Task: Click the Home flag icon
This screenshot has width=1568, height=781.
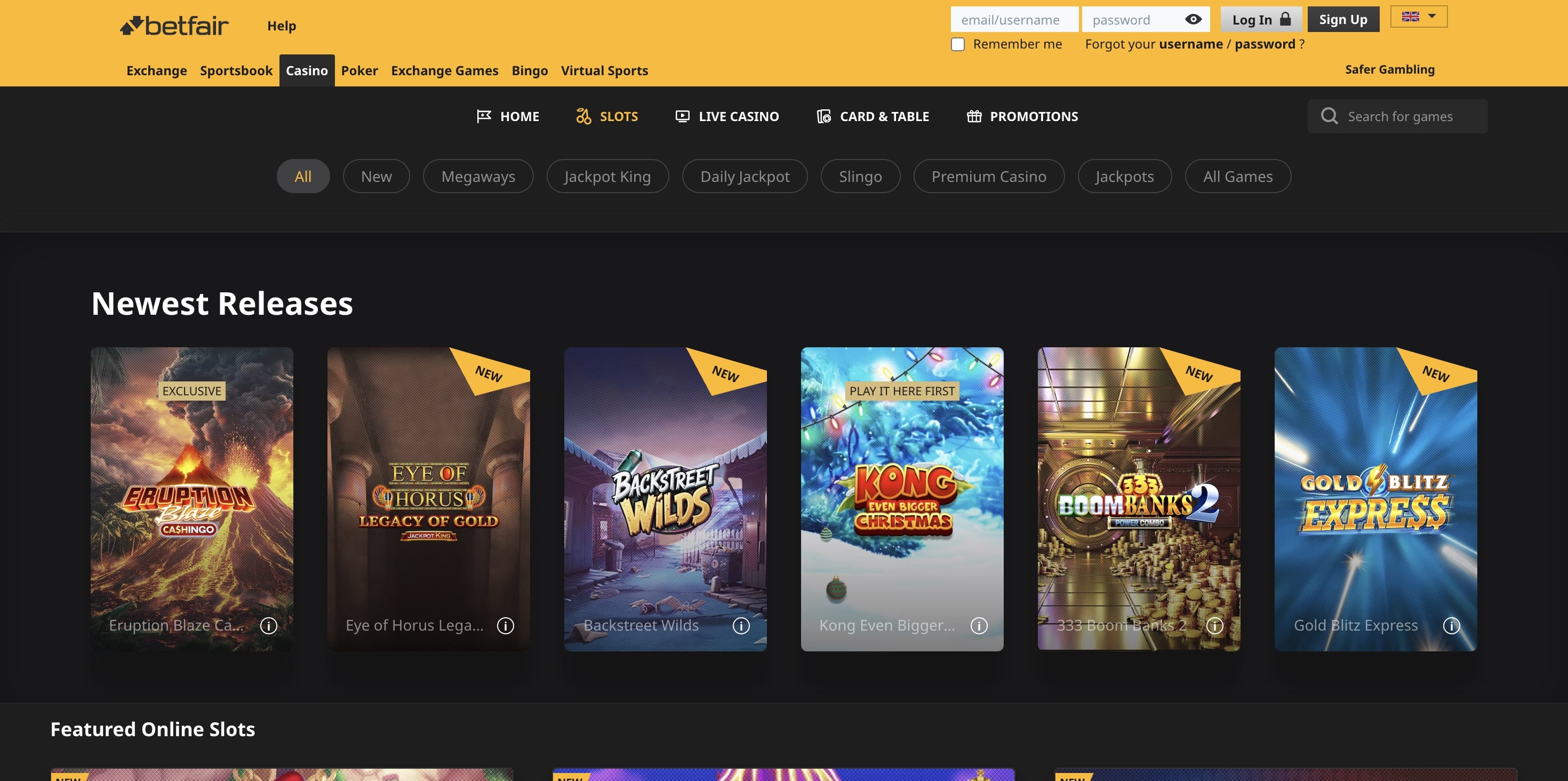Action: tap(484, 116)
